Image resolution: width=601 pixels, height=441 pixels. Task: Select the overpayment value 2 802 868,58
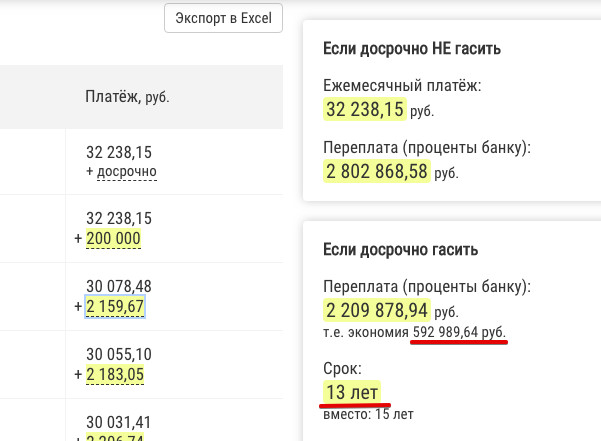coord(377,171)
